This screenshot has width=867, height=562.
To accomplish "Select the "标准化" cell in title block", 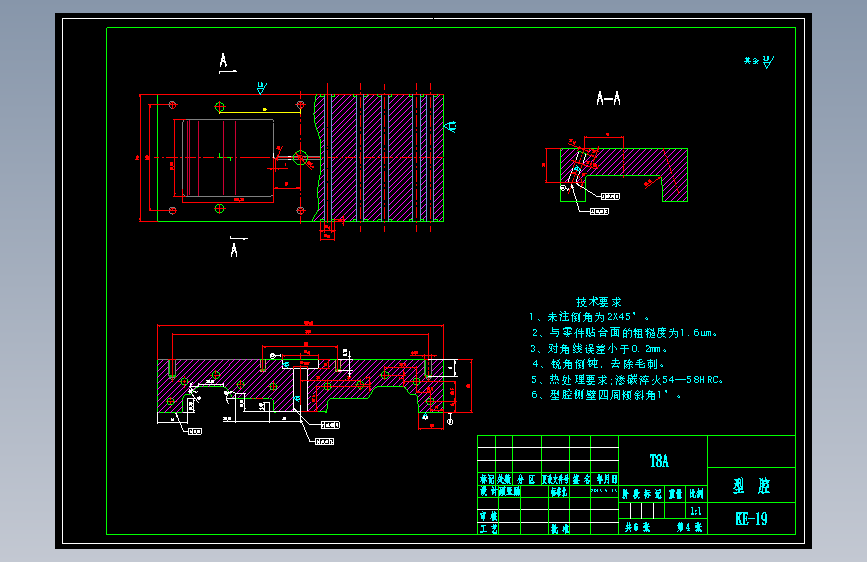I will pos(558,492).
